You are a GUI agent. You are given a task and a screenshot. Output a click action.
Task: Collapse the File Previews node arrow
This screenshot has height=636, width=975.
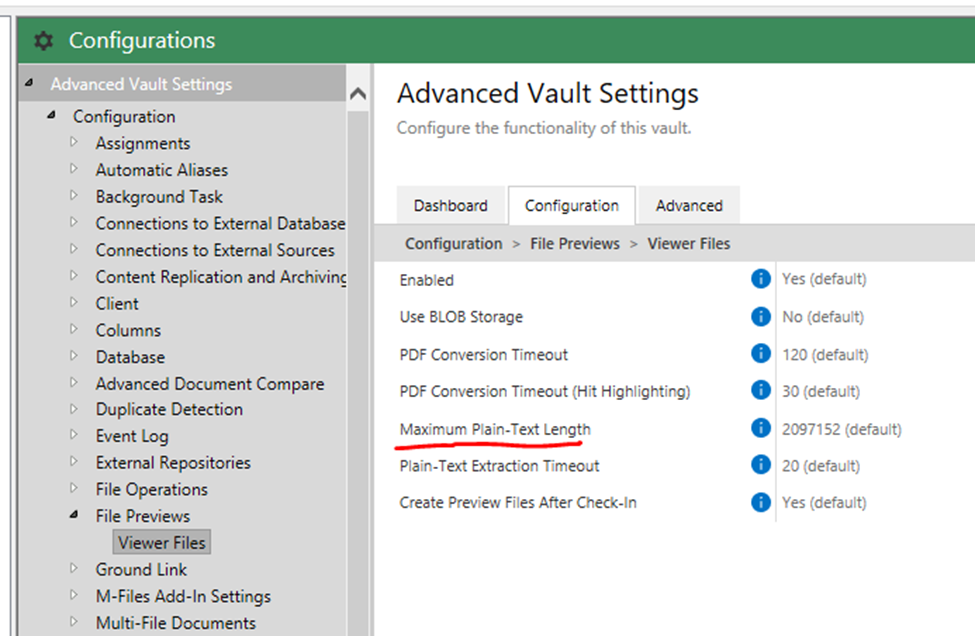click(x=74, y=515)
